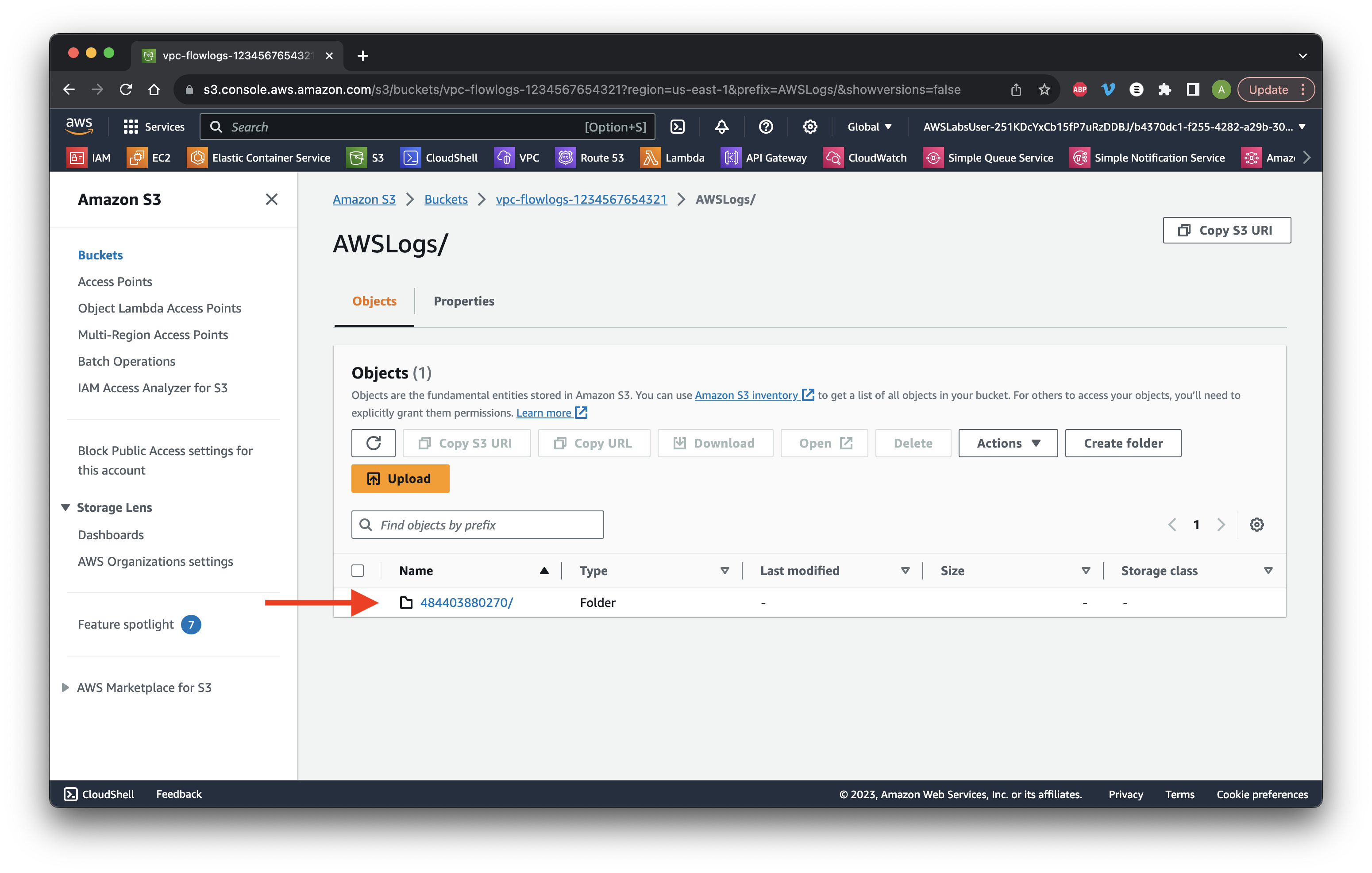Image resolution: width=1372 pixels, height=873 pixels.
Task: Open AWS console settings gear in top nav
Action: [x=809, y=127]
